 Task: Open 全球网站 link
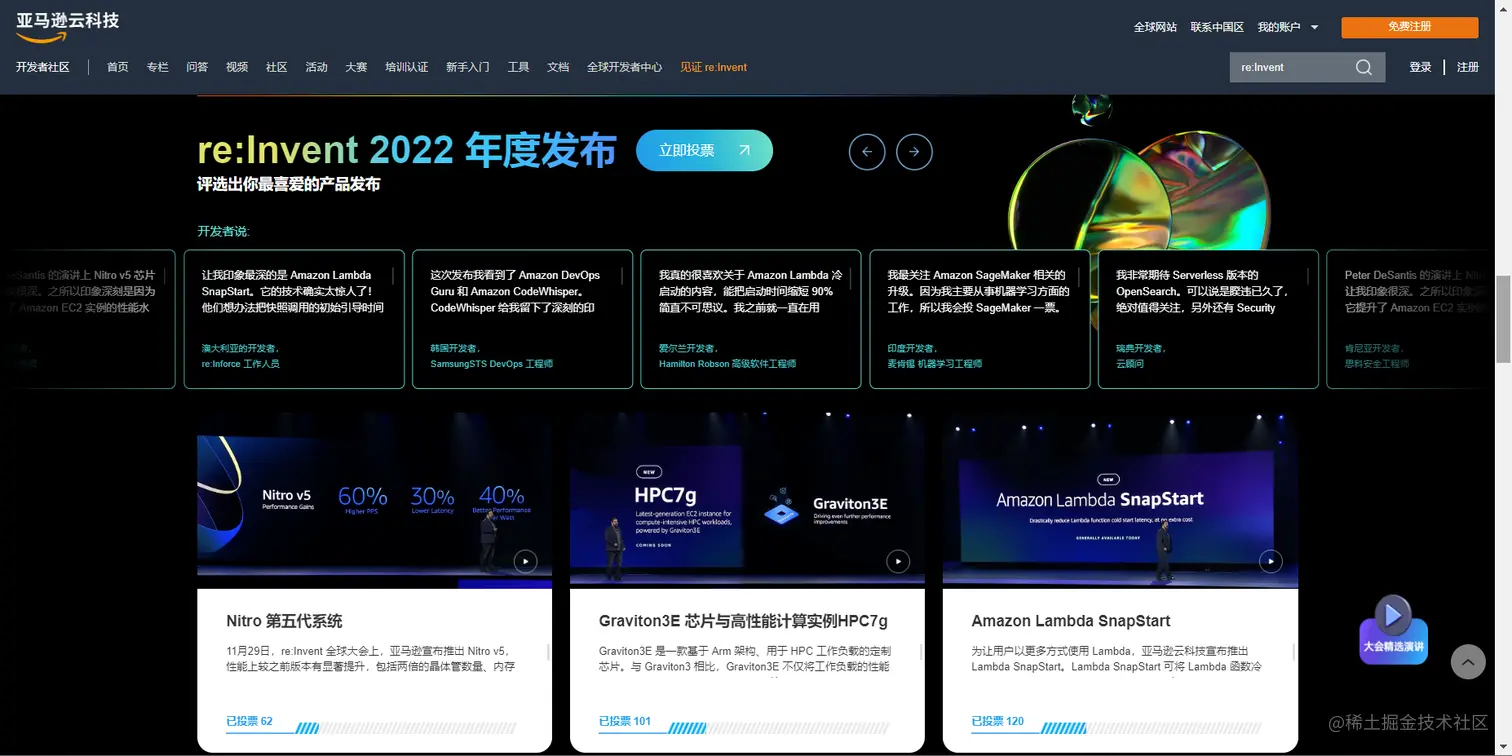click(1155, 27)
